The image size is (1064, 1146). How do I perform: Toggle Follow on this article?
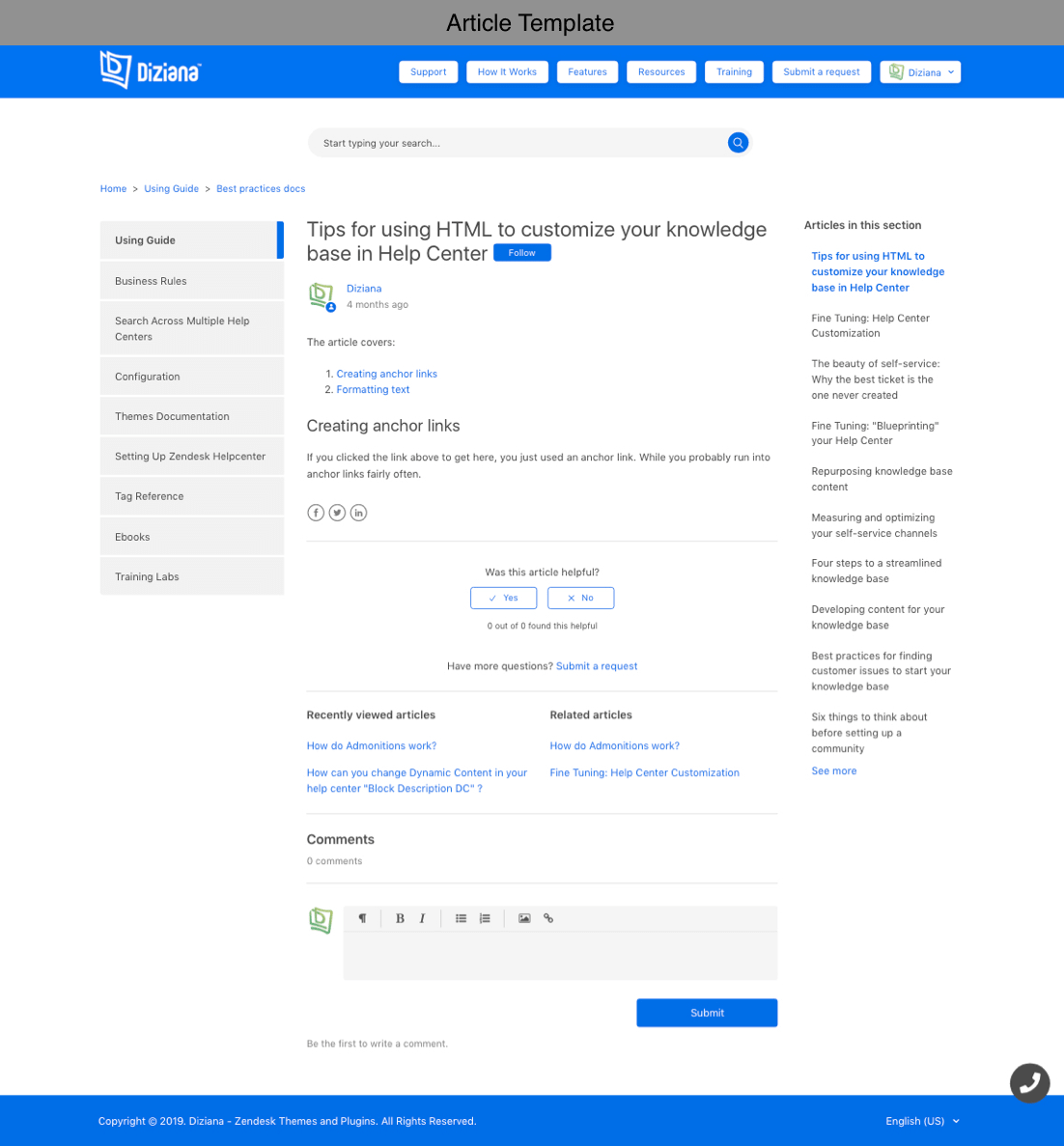coord(521,253)
